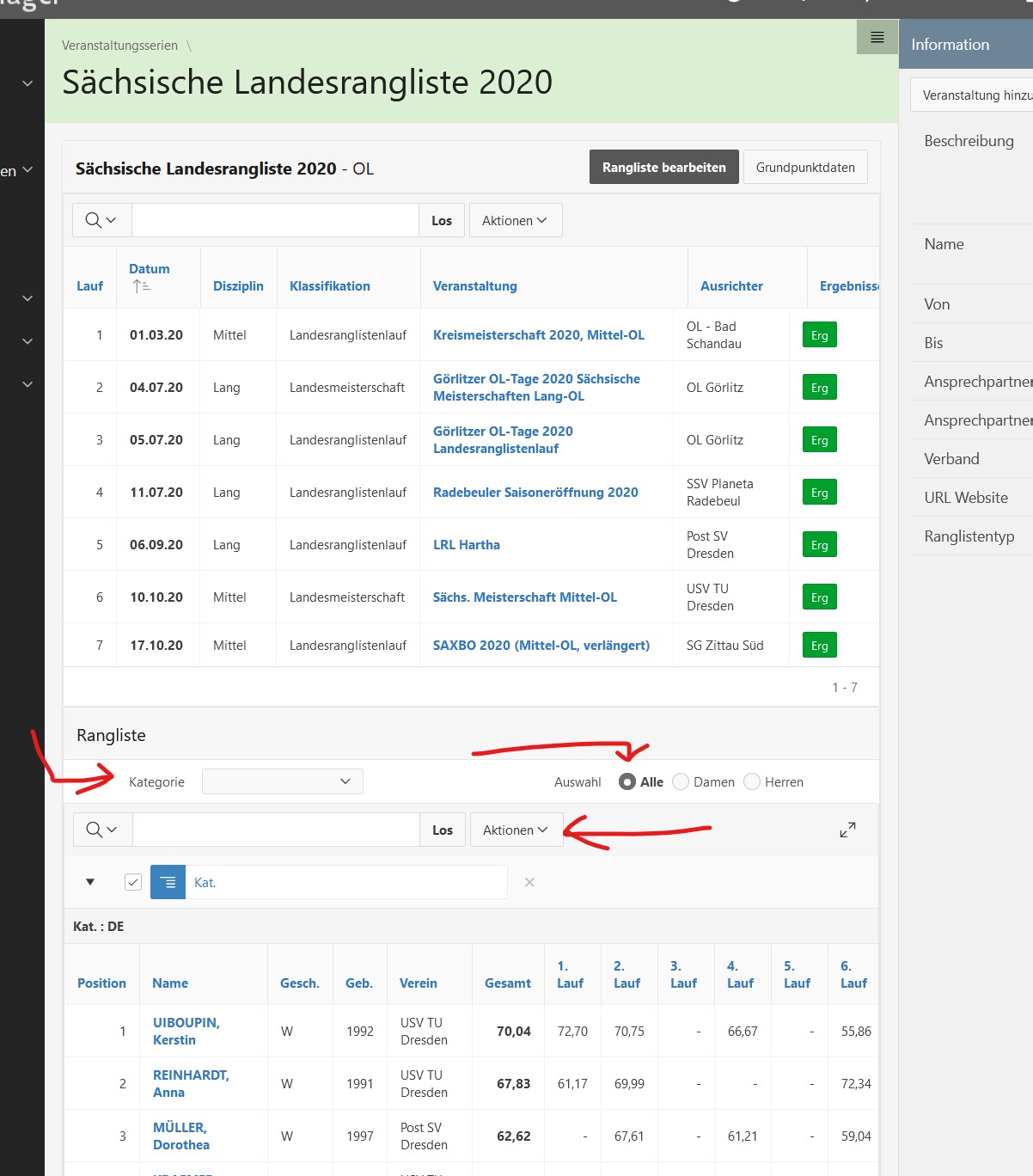
Task: Open REINHARDT, Anna athlete link
Action: point(191,1084)
